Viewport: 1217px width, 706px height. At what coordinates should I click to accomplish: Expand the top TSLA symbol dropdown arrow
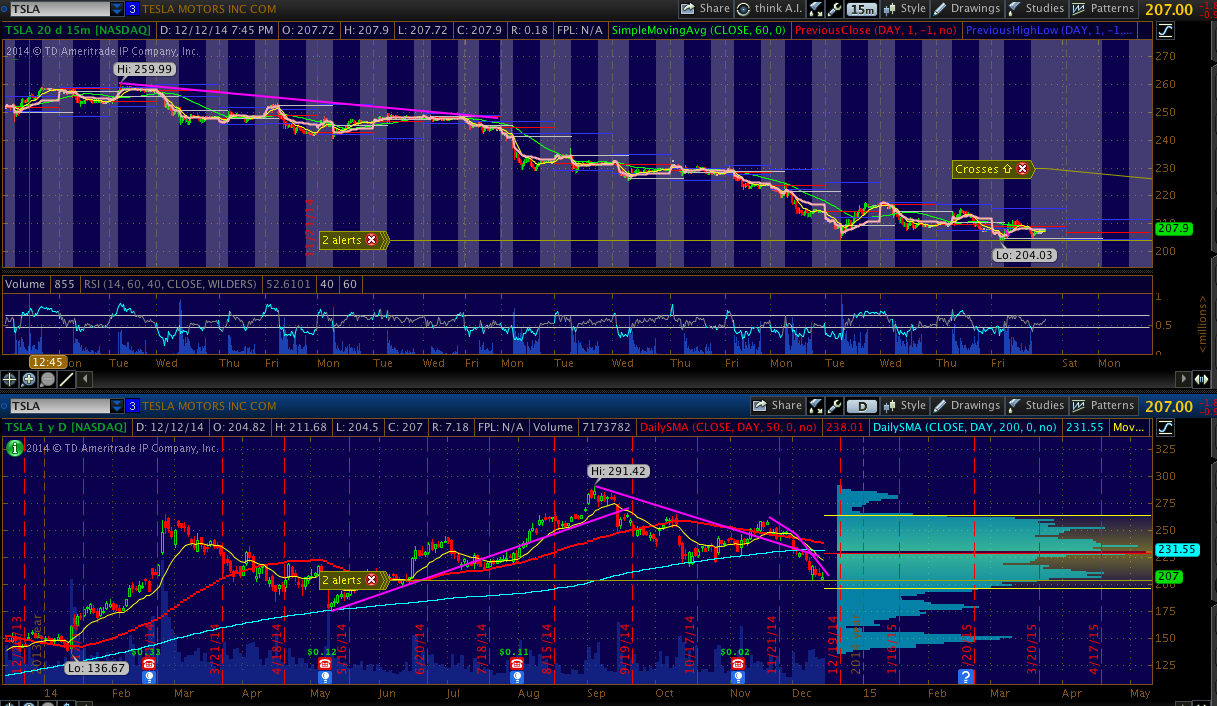[117, 9]
